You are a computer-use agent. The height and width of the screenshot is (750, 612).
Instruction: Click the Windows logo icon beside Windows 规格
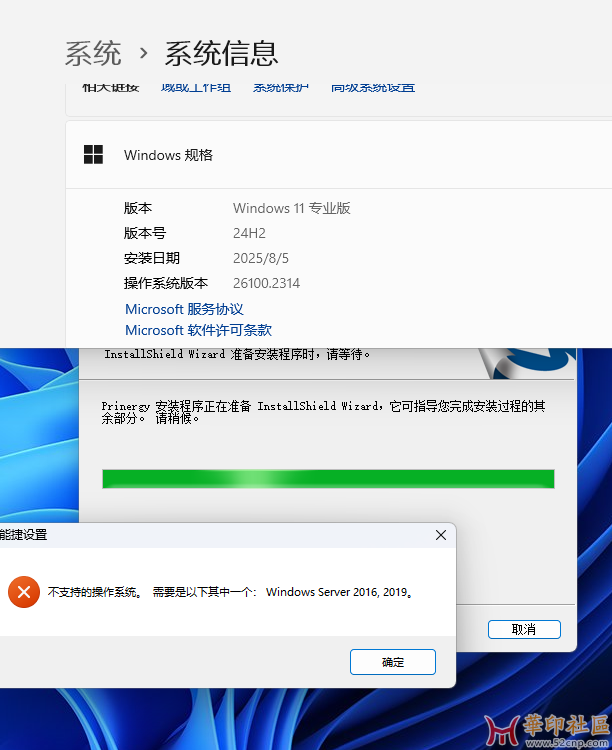click(93, 154)
